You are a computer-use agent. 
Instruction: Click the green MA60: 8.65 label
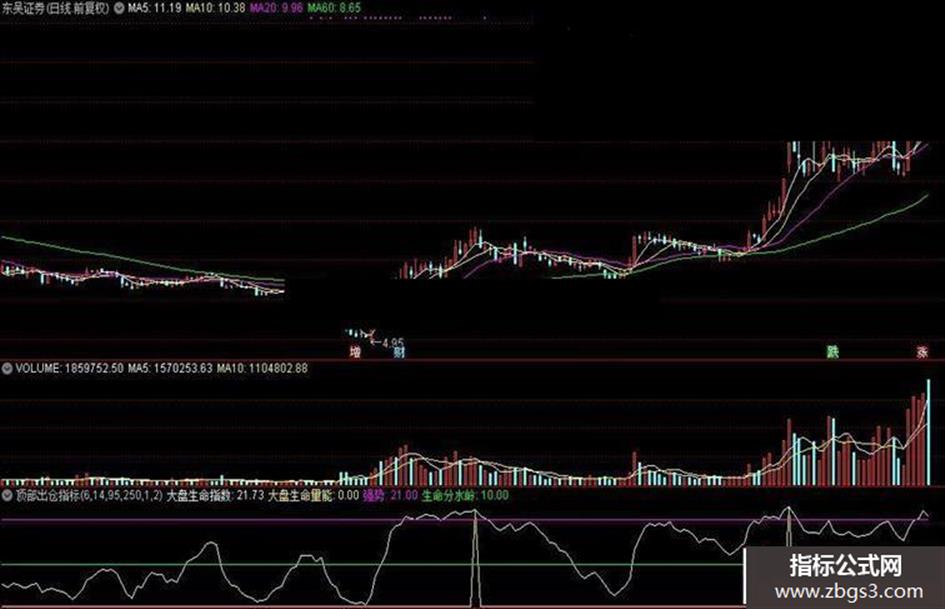coord(334,8)
